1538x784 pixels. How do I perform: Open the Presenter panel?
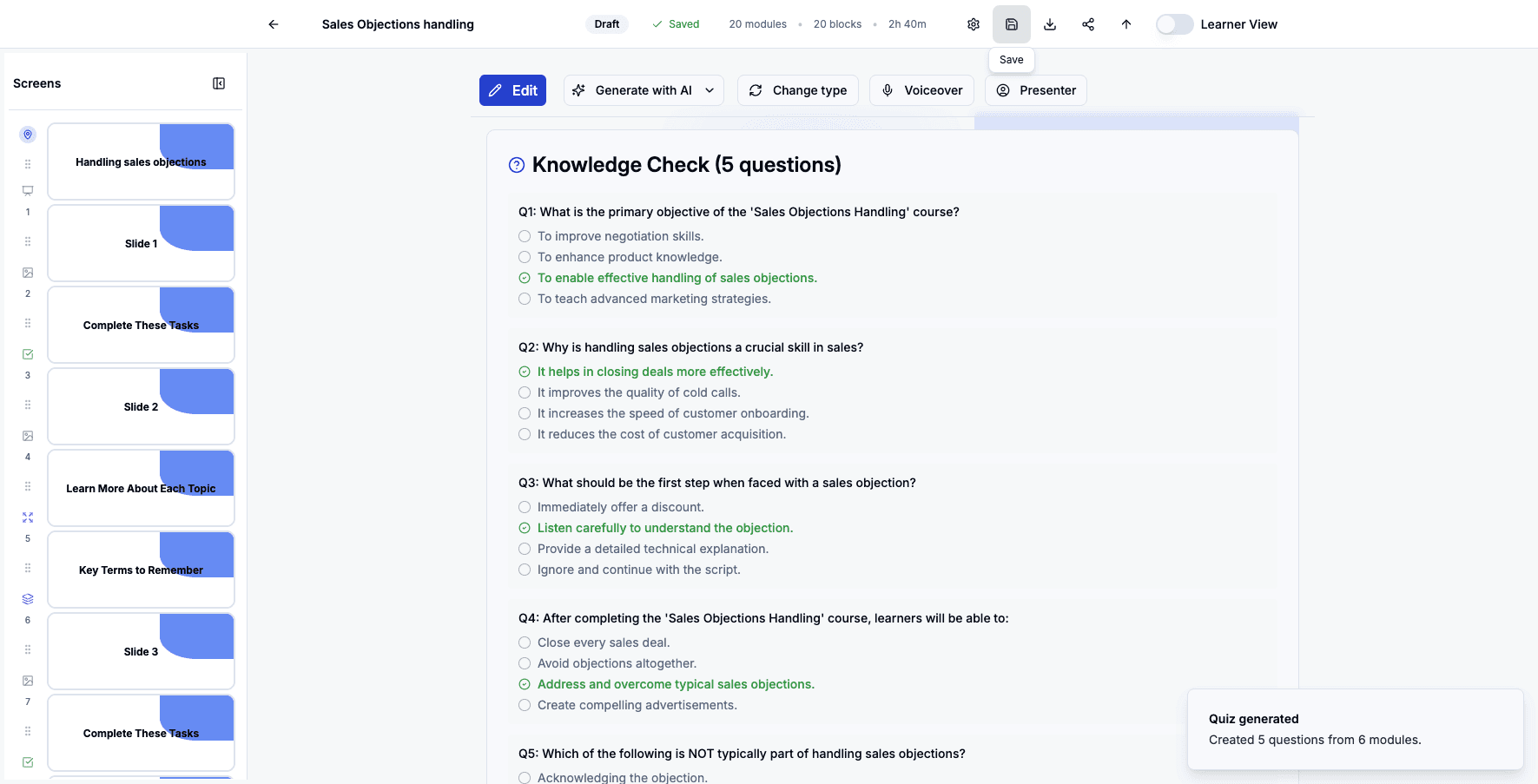pyautogui.click(x=1035, y=89)
